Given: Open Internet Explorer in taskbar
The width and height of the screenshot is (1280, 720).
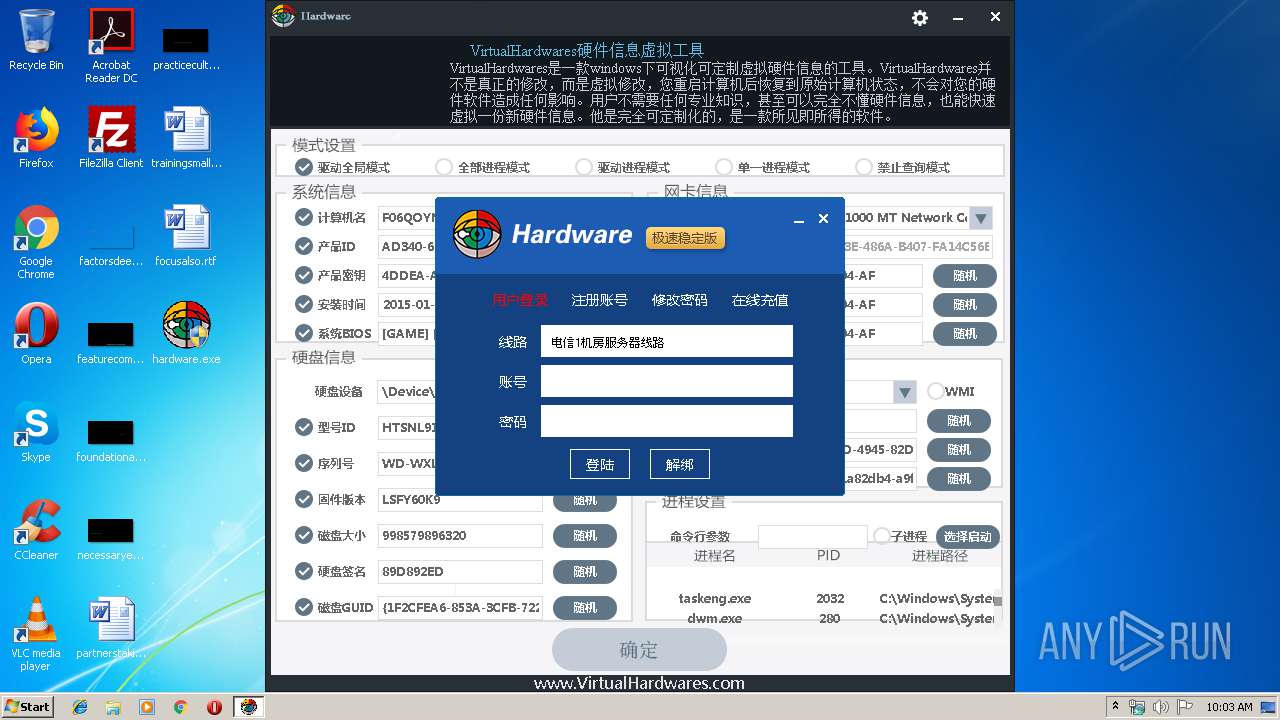Looking at the screenshot, I should pos(80,707).
